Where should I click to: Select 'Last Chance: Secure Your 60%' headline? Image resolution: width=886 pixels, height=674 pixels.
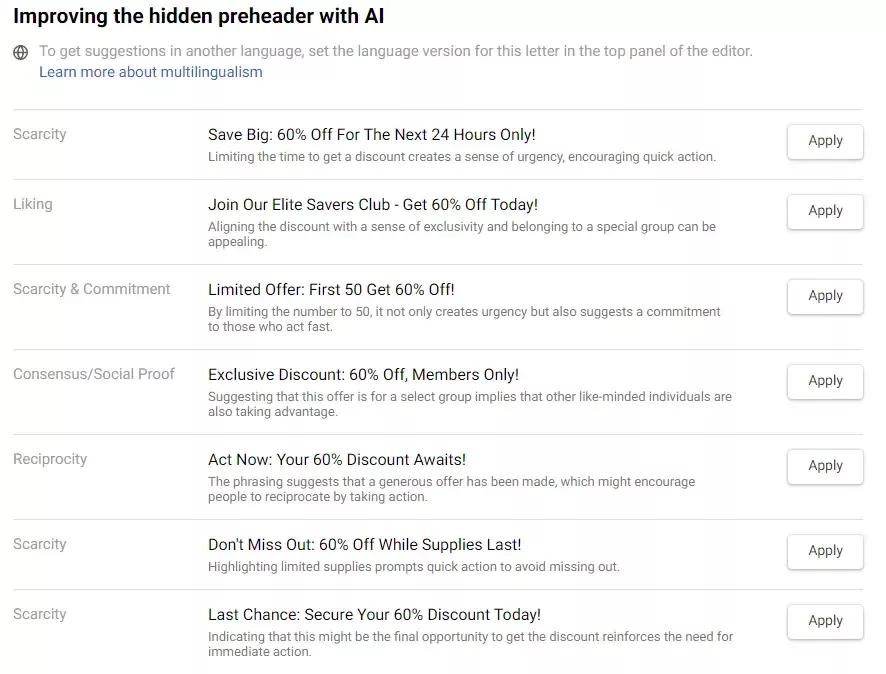[x=374, y=615]
